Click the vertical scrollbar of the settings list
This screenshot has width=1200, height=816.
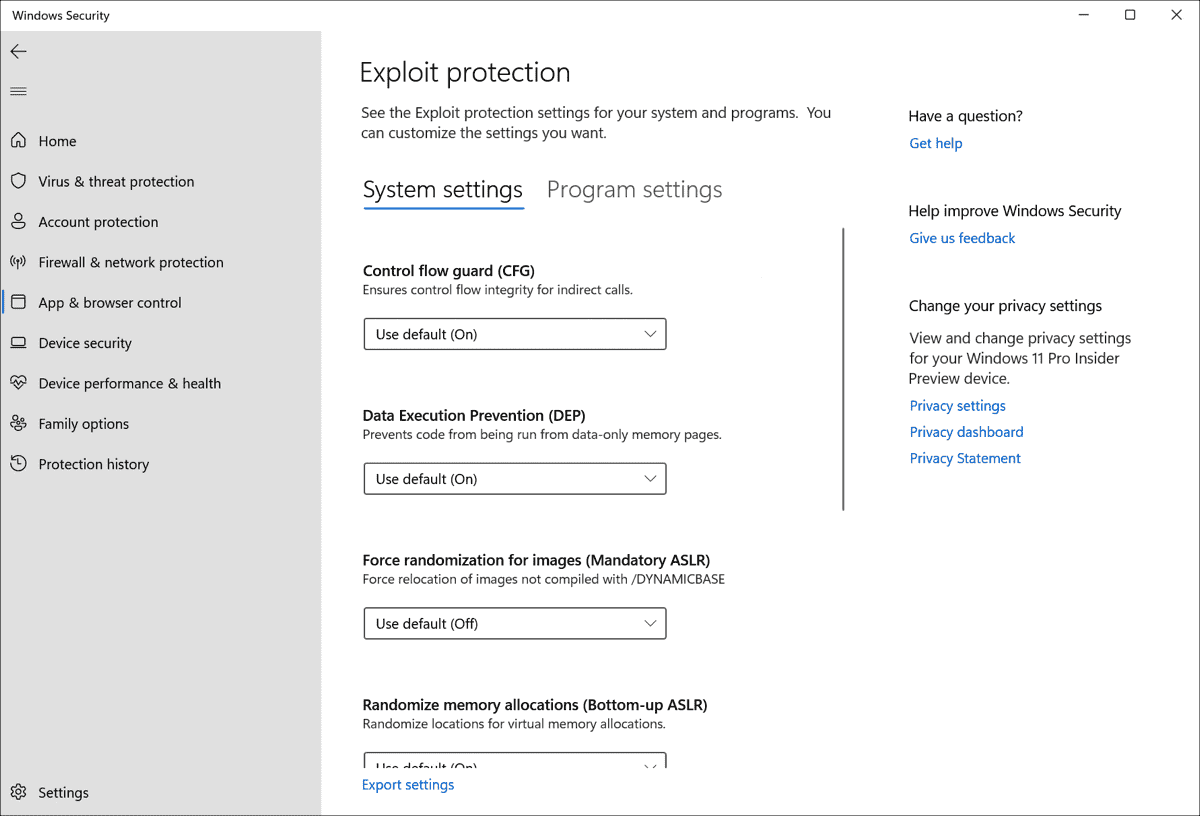pyautogui.click(x=844, y=369)
